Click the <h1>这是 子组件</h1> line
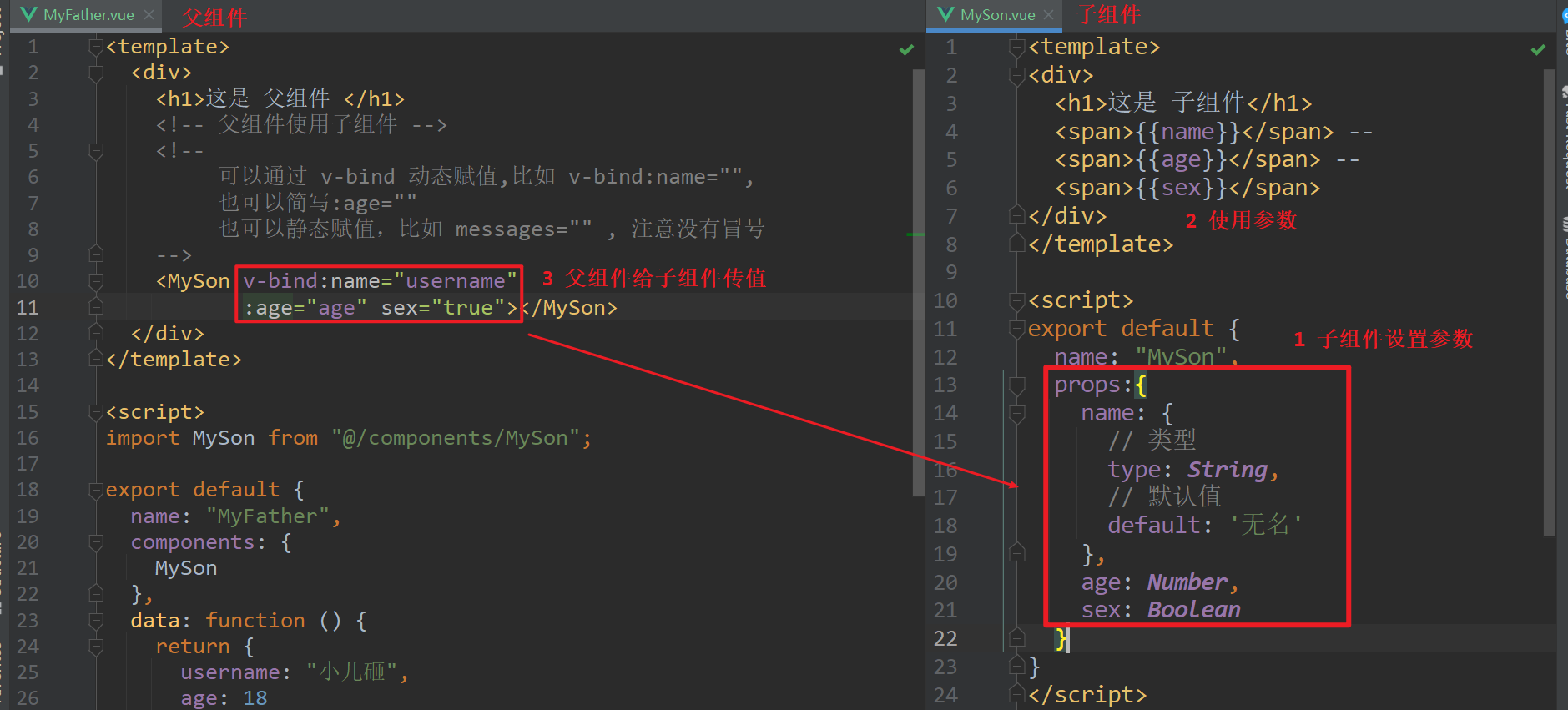 point(1183,103)
